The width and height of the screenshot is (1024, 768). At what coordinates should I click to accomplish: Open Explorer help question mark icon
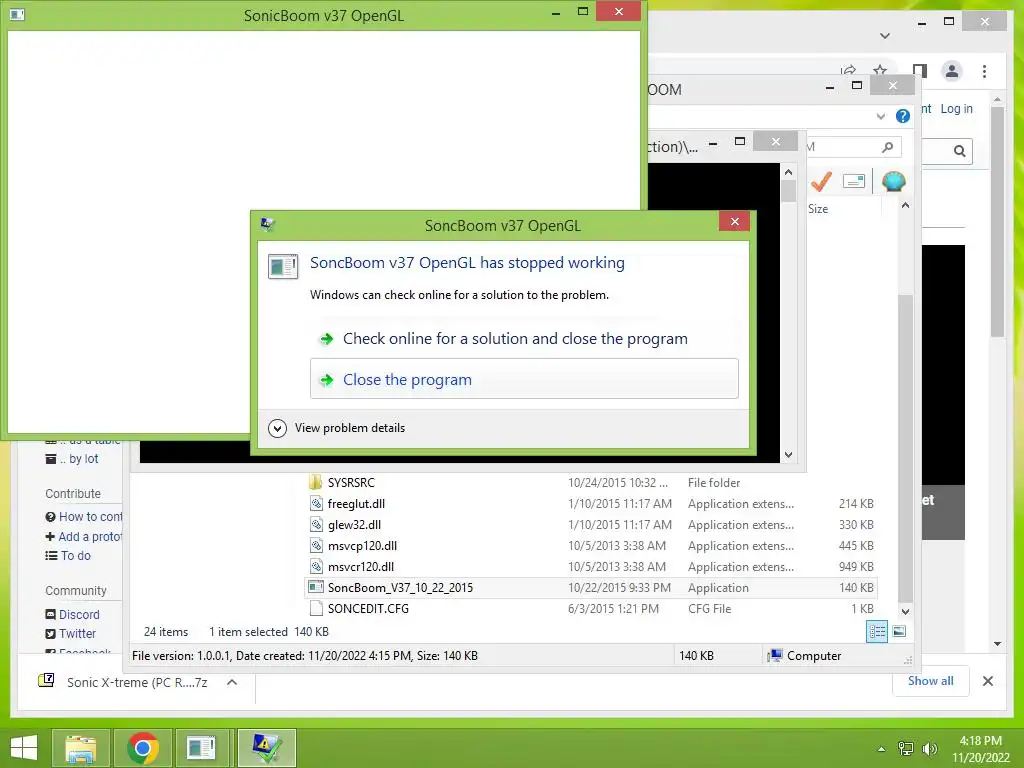coord(903,116)
